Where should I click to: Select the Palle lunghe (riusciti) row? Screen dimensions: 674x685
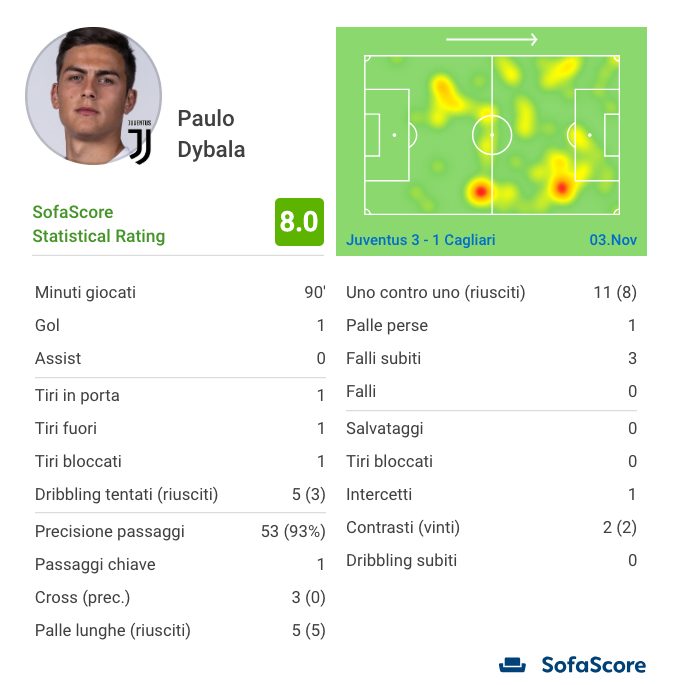[x=180, y=630]
